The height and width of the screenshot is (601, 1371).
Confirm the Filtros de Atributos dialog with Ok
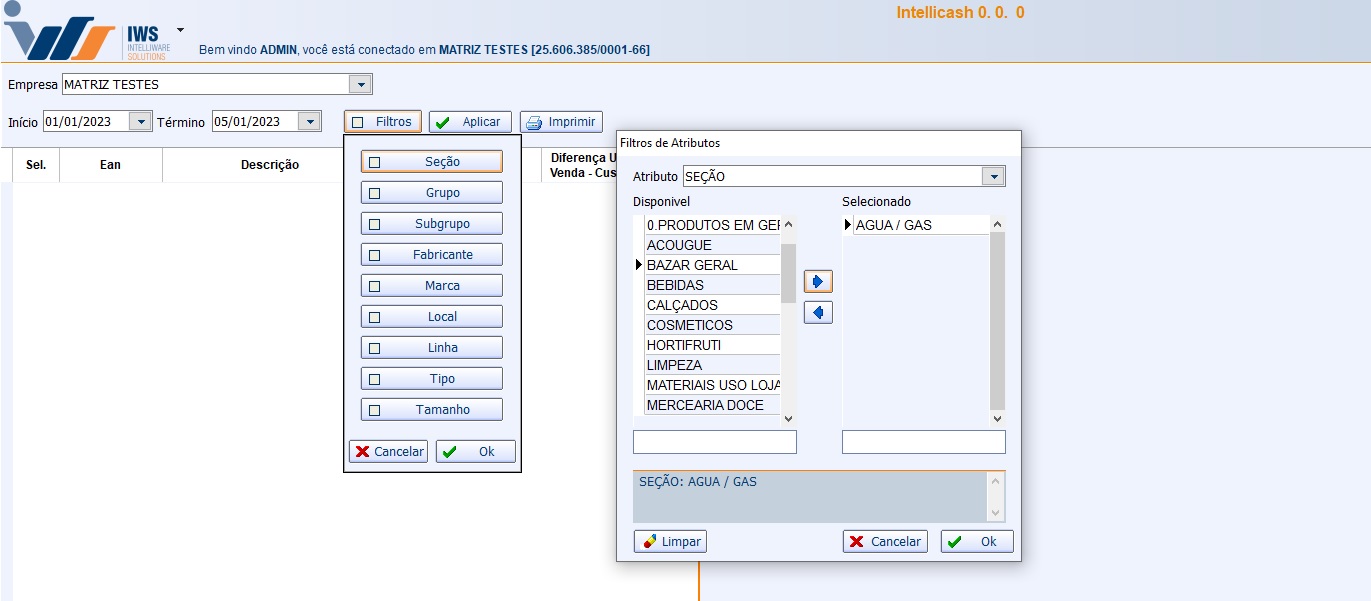977,541
